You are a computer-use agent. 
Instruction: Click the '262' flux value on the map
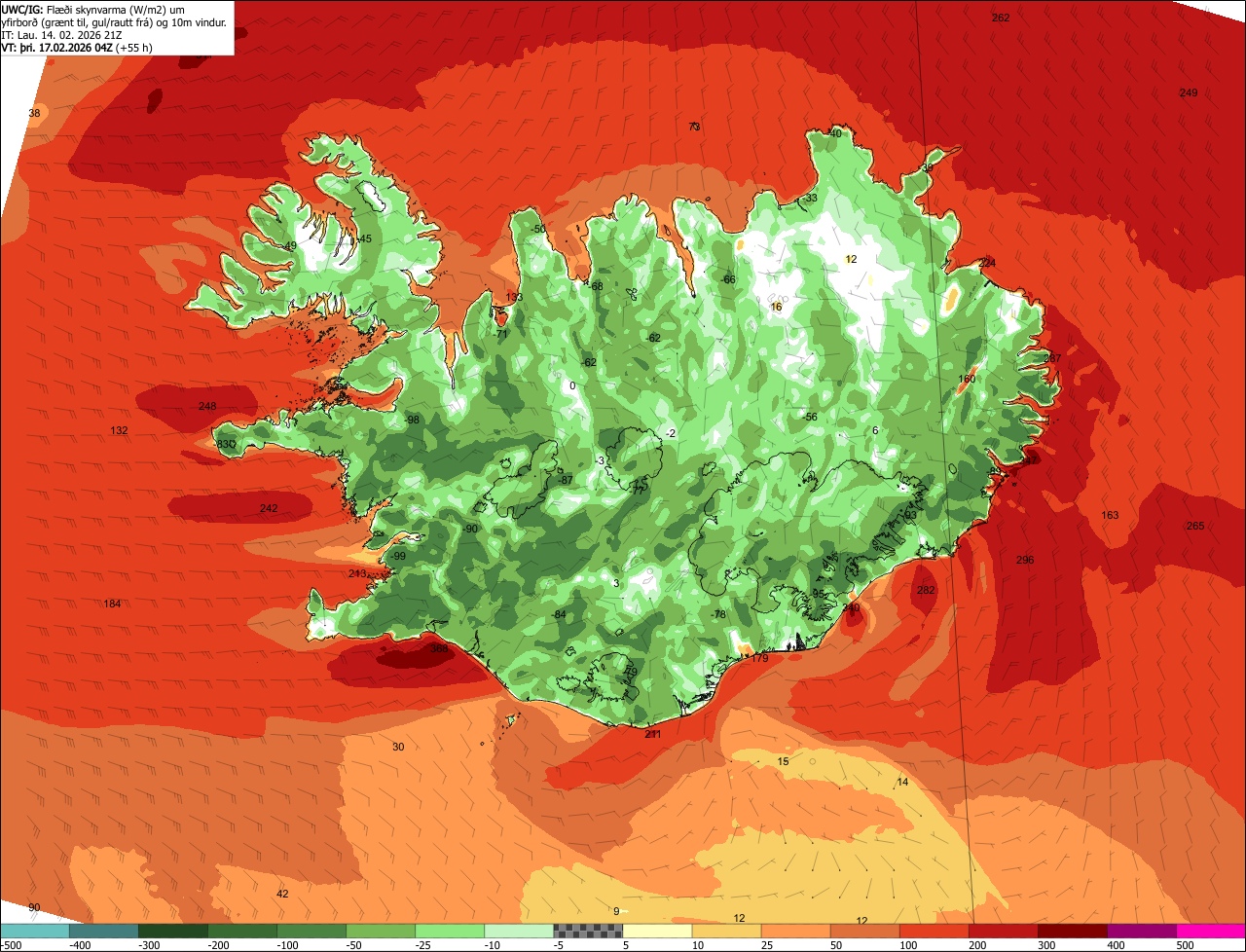(1001, 18)
